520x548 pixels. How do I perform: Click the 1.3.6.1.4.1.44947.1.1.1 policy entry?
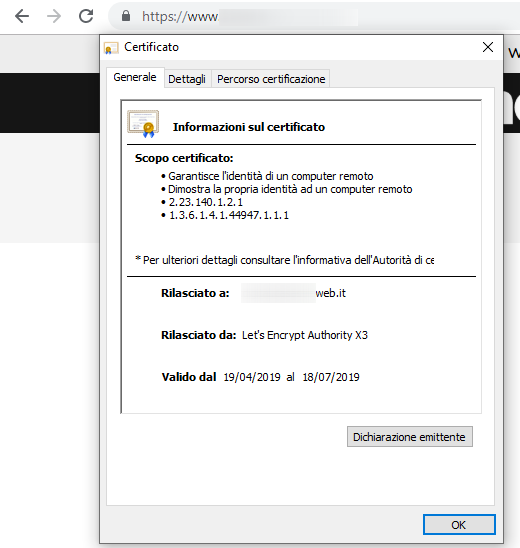[x=229, y=215]
